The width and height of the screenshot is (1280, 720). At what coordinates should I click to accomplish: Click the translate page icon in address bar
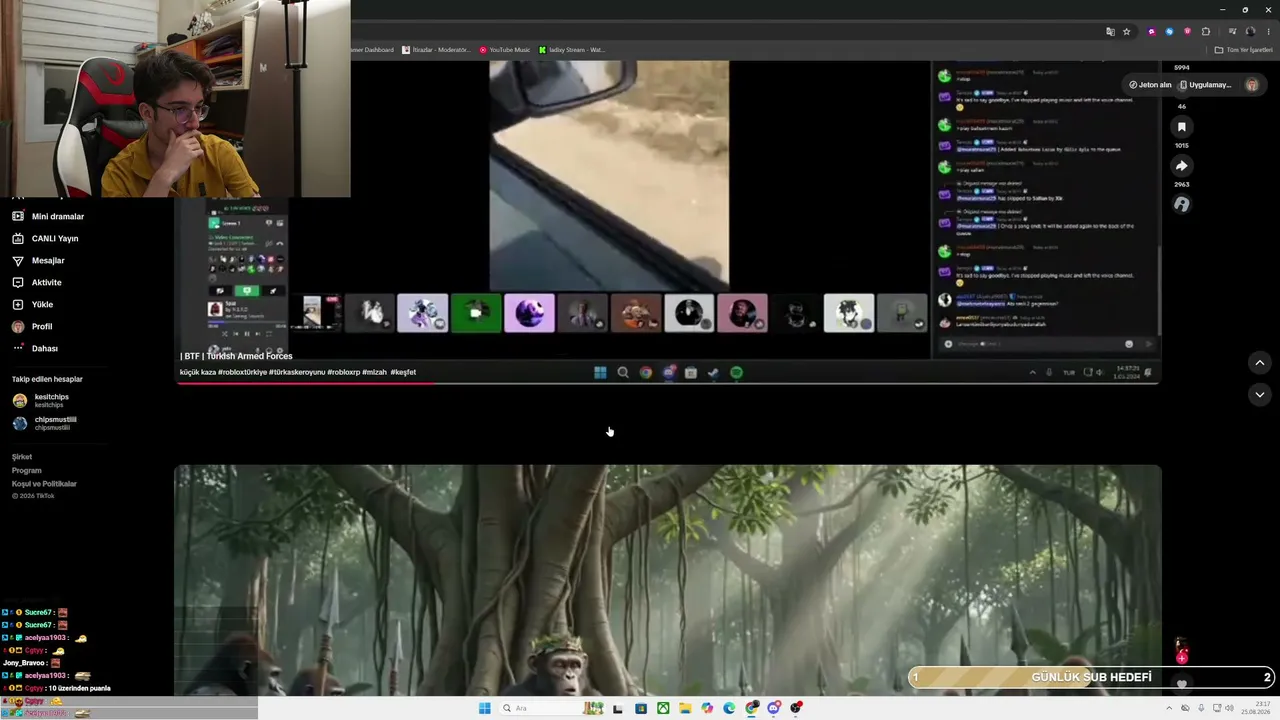pos(1110,32)
